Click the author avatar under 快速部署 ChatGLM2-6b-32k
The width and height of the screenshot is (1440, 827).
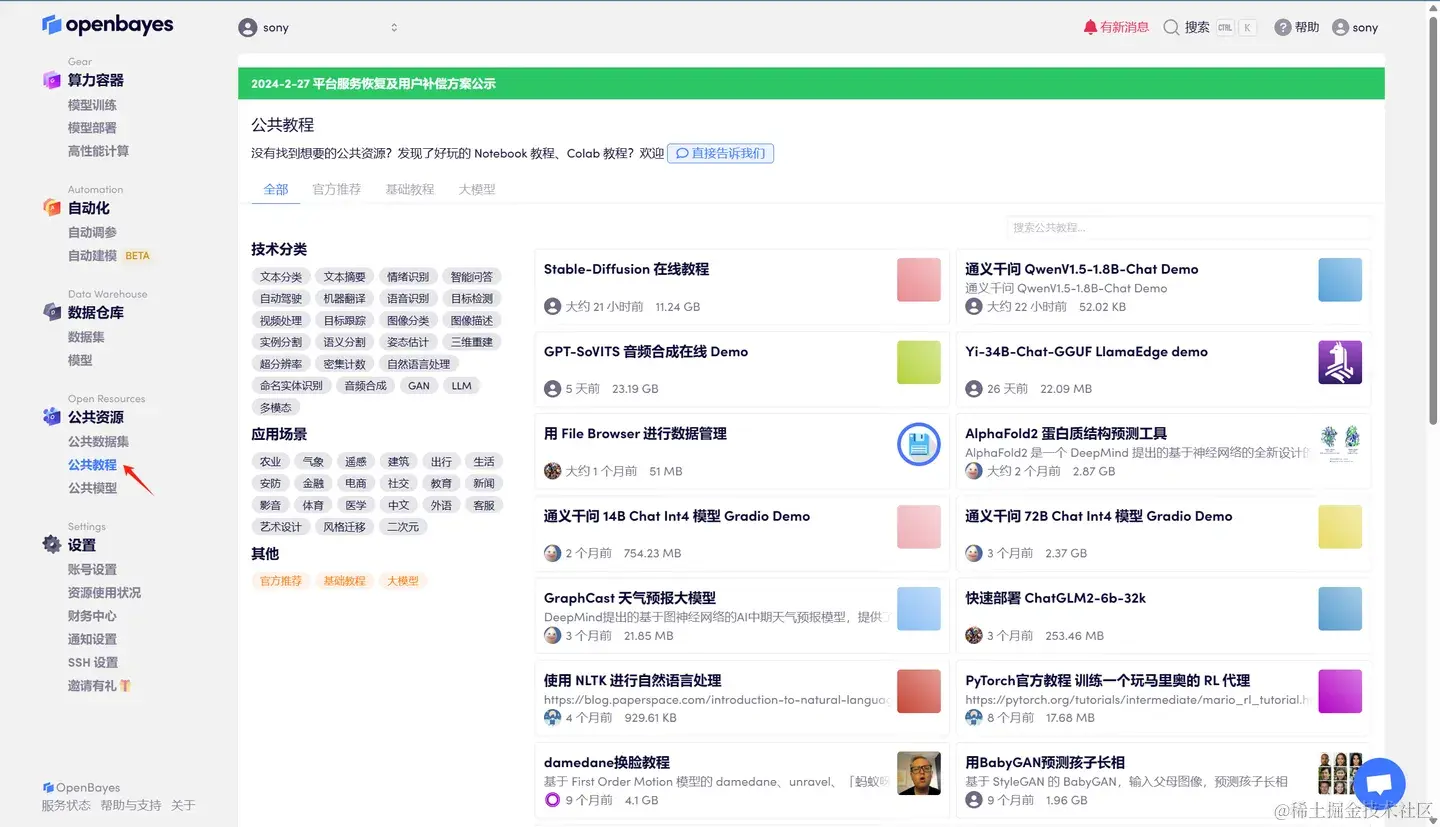973,636
